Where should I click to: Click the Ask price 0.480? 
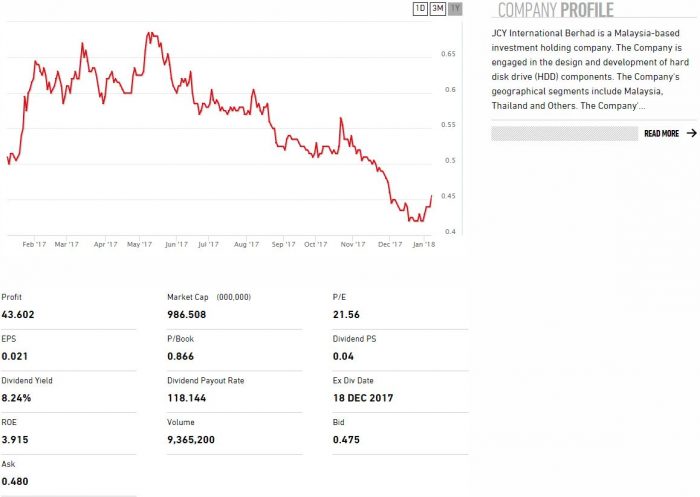(14, 481)
